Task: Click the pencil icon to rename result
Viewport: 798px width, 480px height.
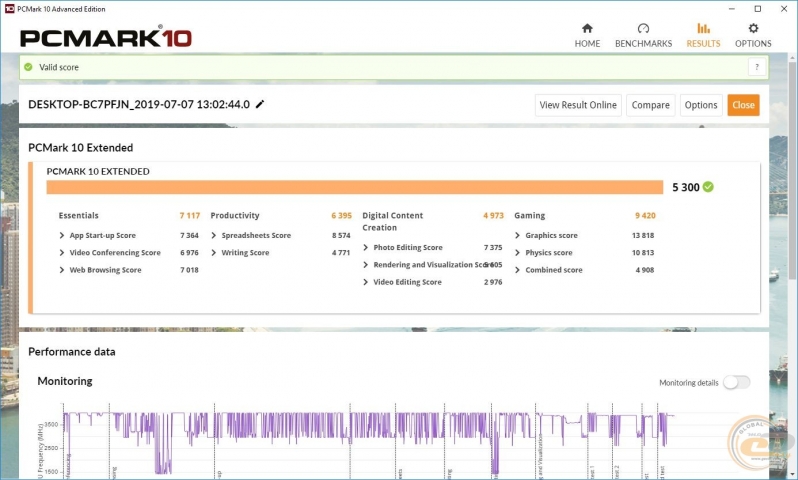Action: [x=260, y=104]
